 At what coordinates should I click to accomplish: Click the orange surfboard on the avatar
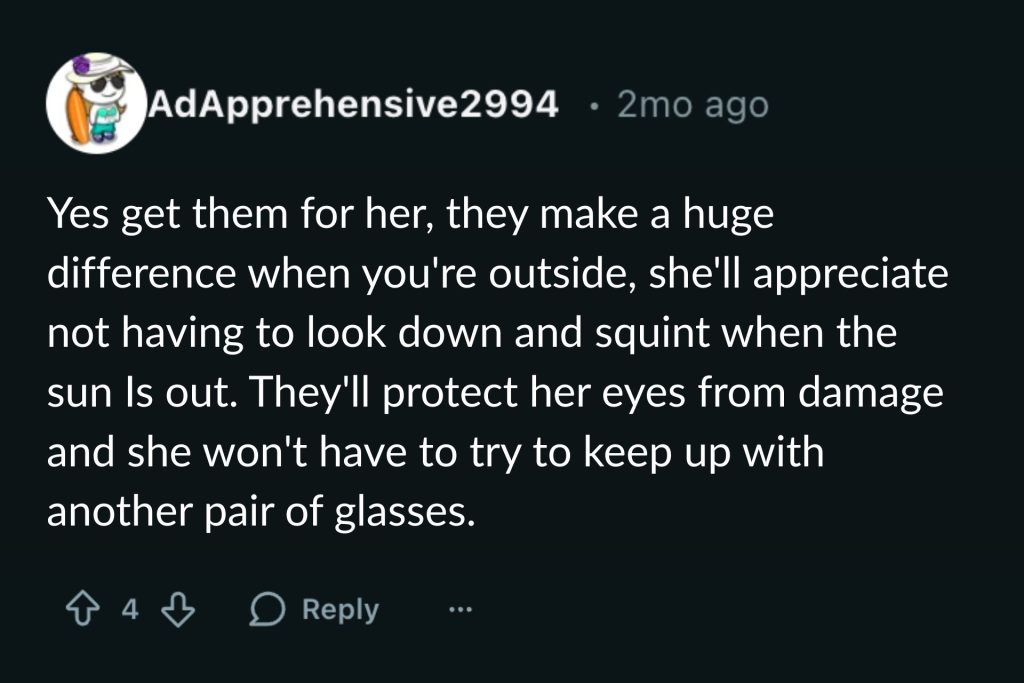point(76,112)
